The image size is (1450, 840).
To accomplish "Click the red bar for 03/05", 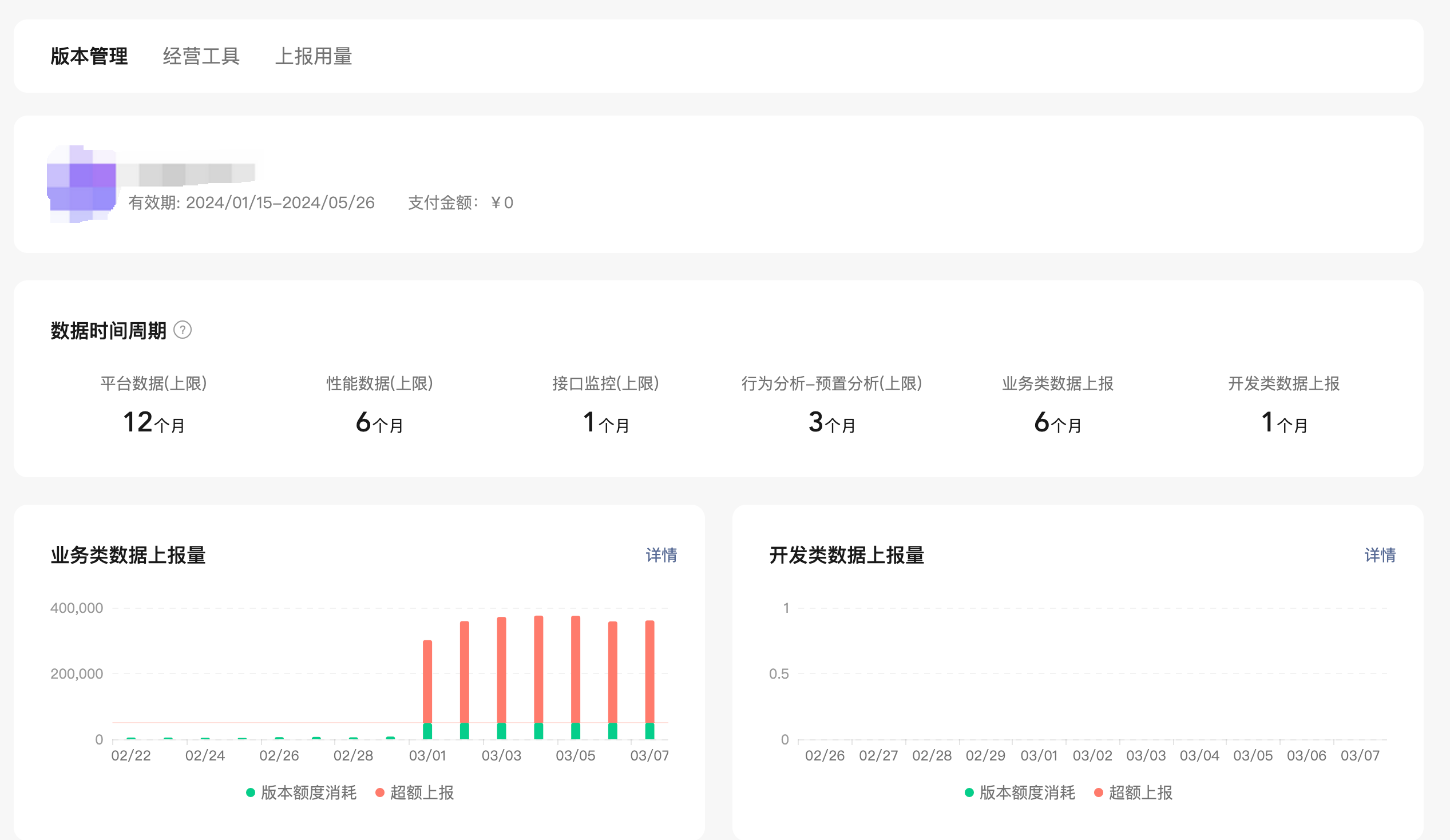I will (x=576, y=669).
